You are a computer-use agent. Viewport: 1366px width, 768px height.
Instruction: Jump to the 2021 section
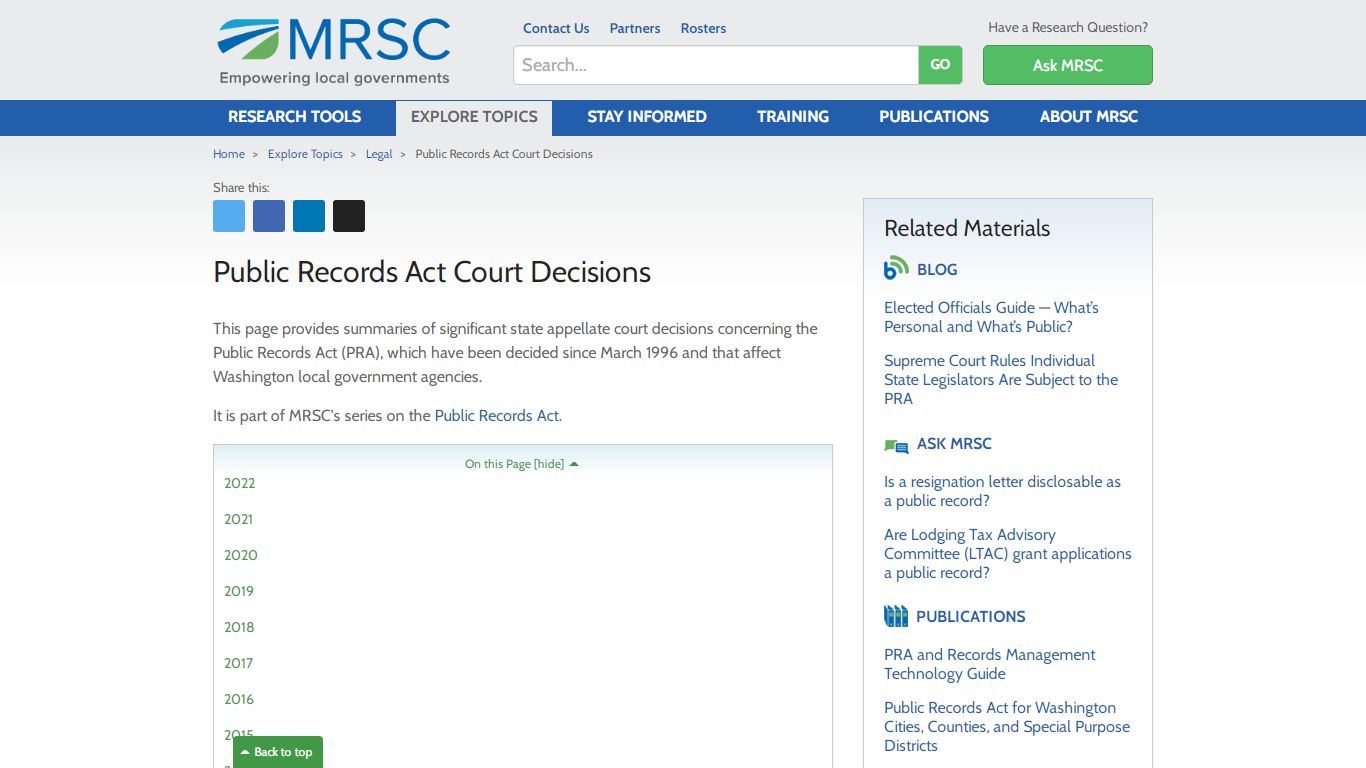239,519
